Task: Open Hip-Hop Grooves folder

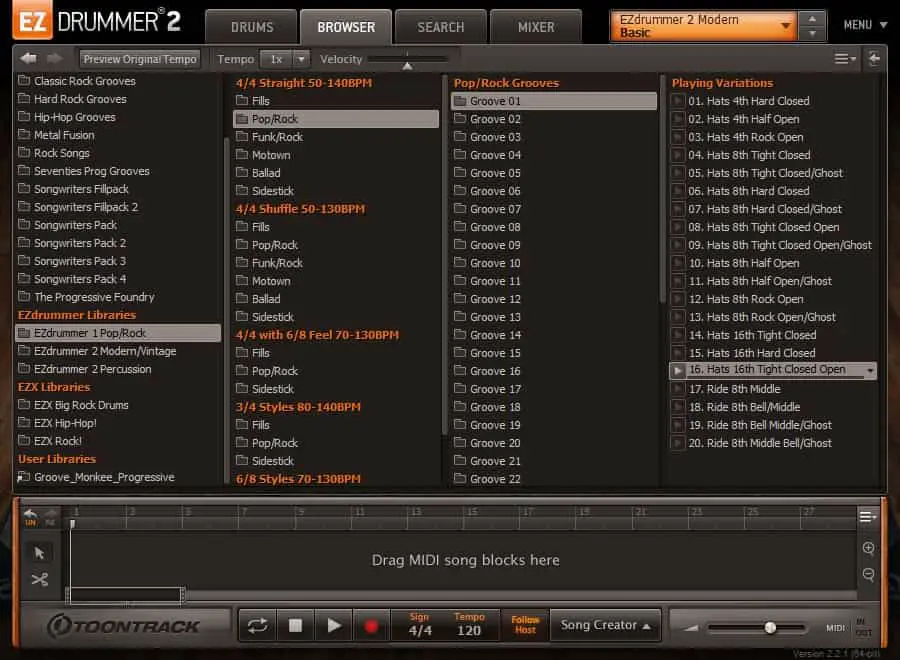Action: click(x=67, y=117)
